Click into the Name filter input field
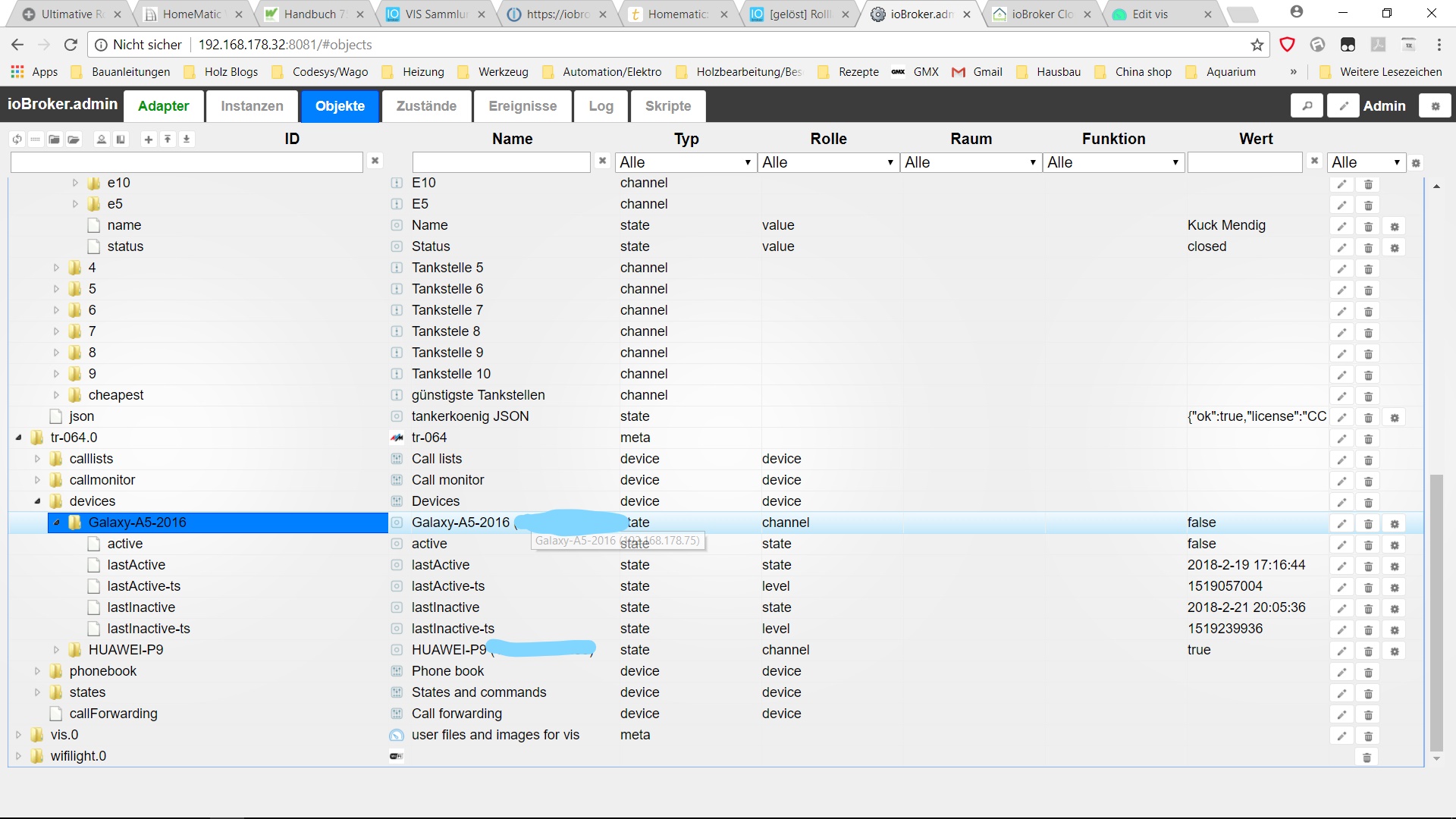This screenshot has height=819, width=1456. pyautogui.click(x=500, y=162)
